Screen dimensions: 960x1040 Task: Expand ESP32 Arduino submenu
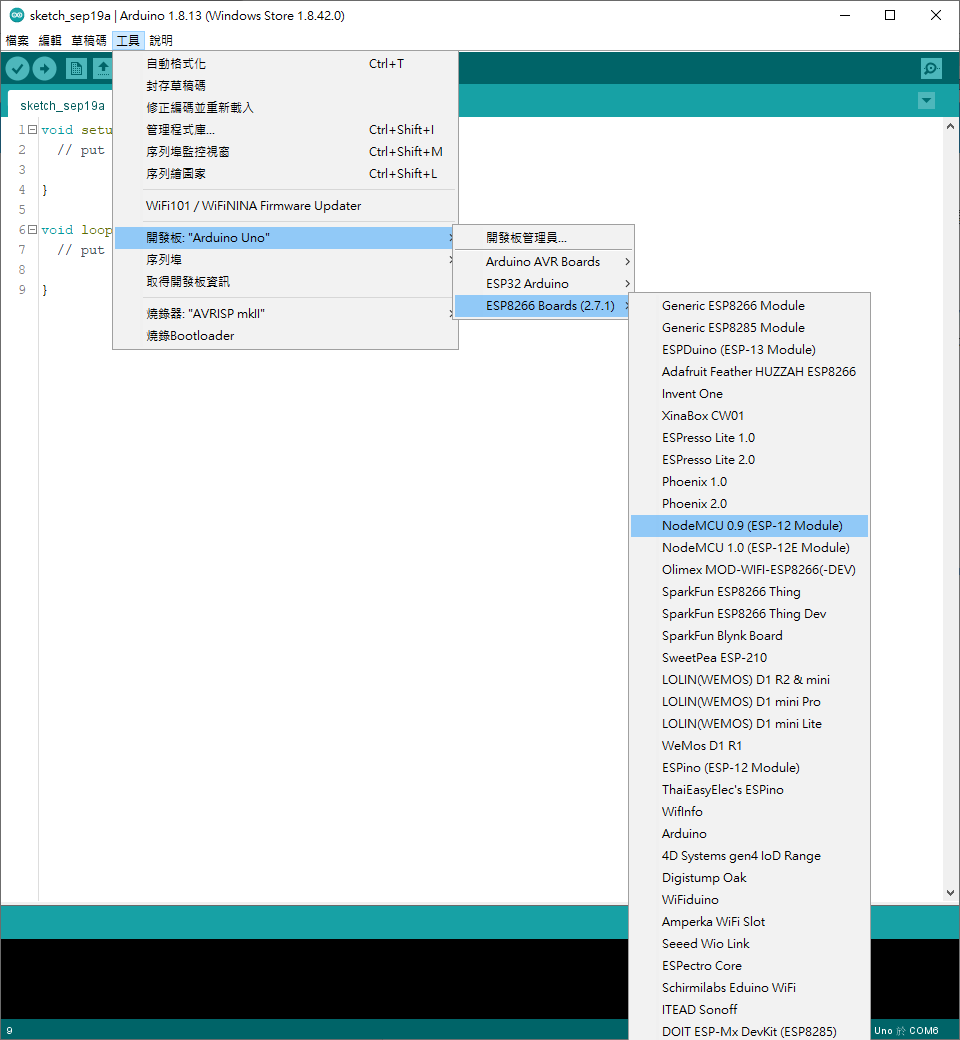tap(543, 283)
